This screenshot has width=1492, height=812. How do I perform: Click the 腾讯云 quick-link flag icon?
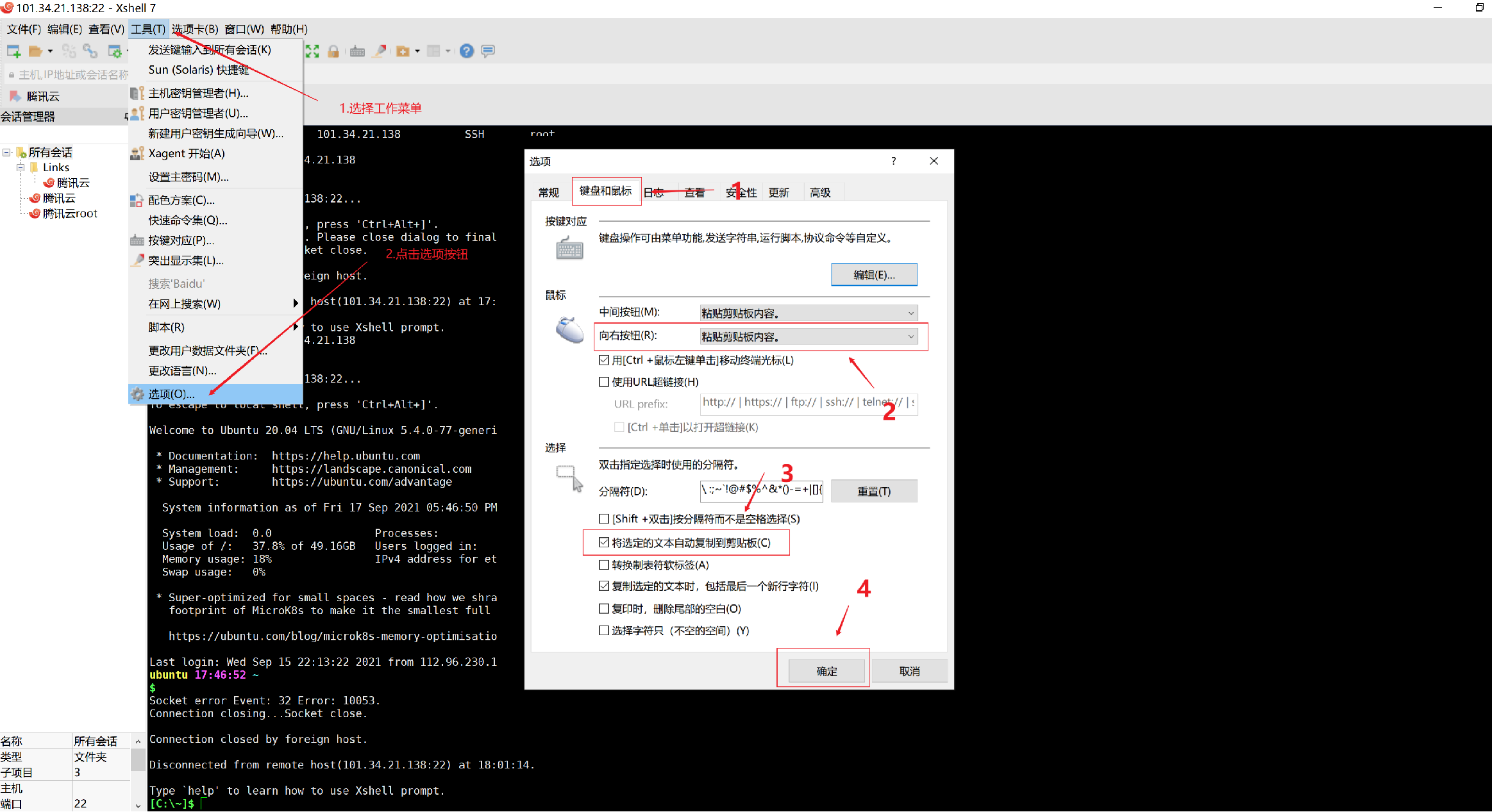pos(15,96)
